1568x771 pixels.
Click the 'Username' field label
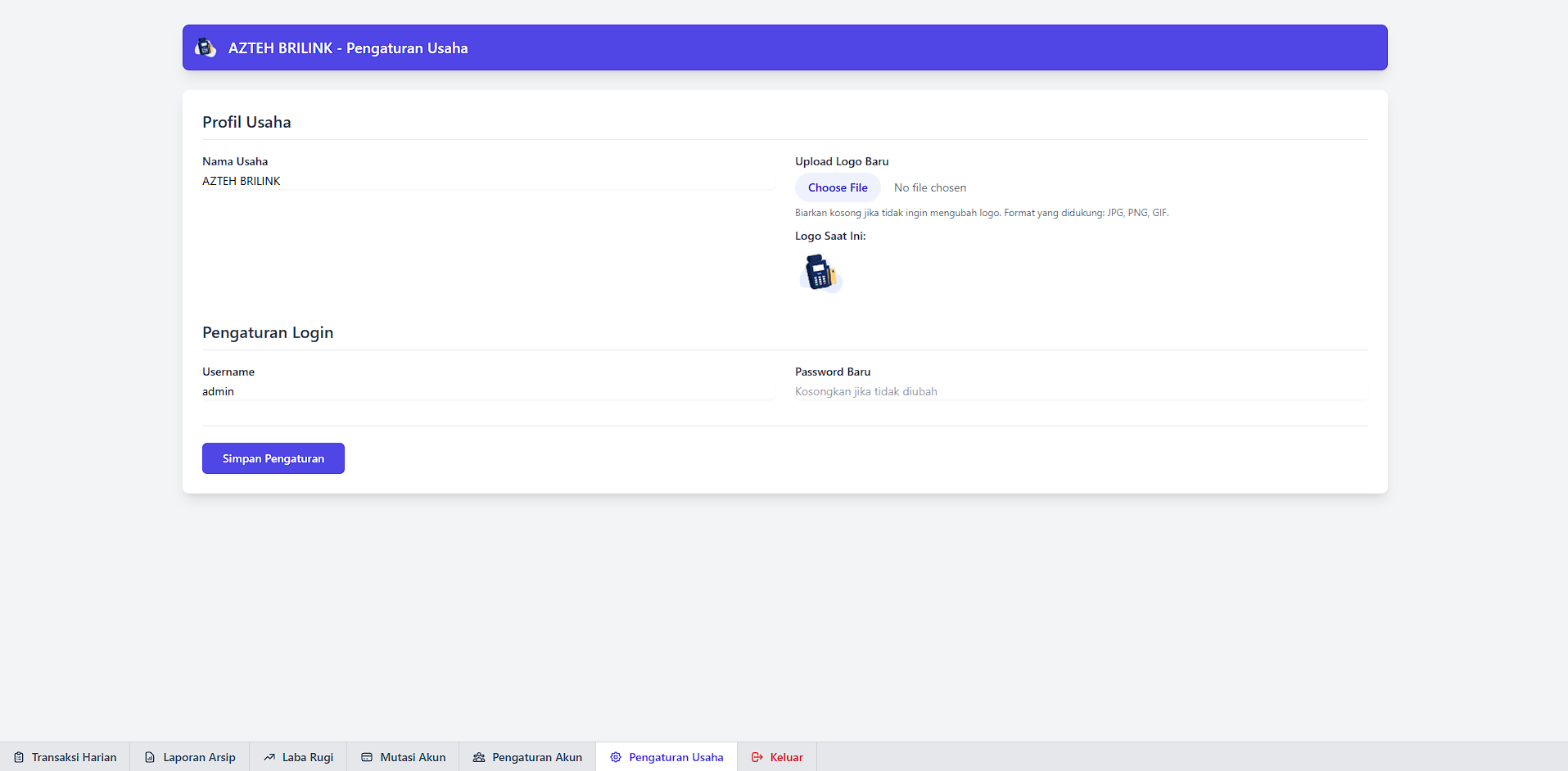[228, 372]
